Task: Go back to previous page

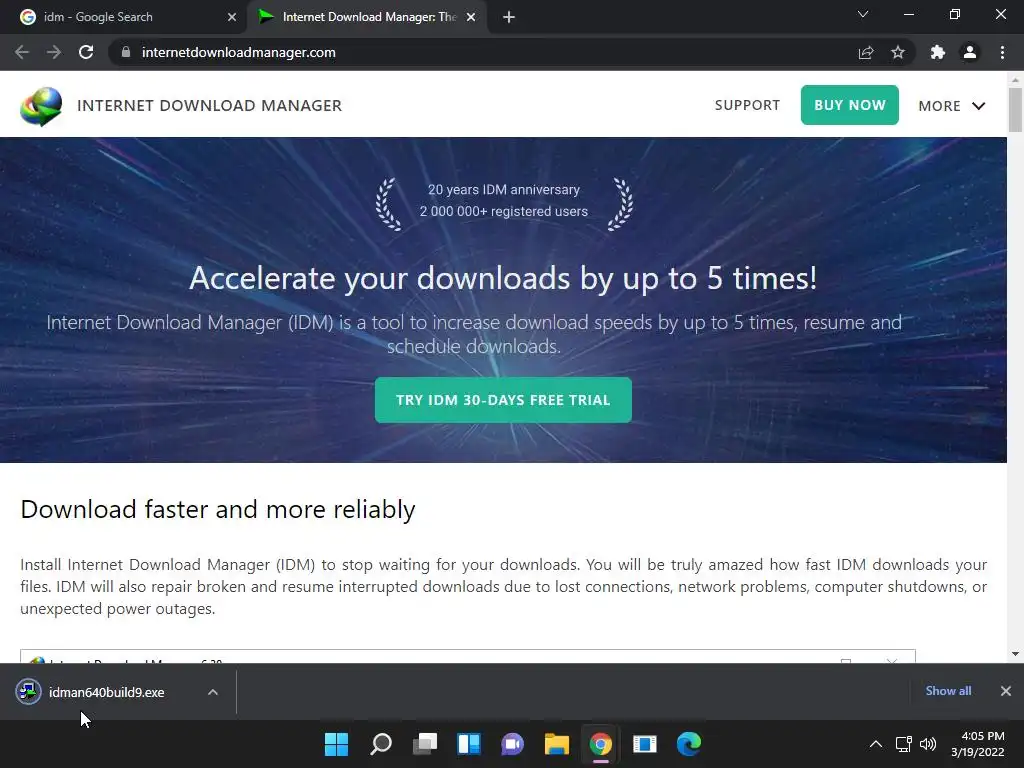Action: pos(22,52)
